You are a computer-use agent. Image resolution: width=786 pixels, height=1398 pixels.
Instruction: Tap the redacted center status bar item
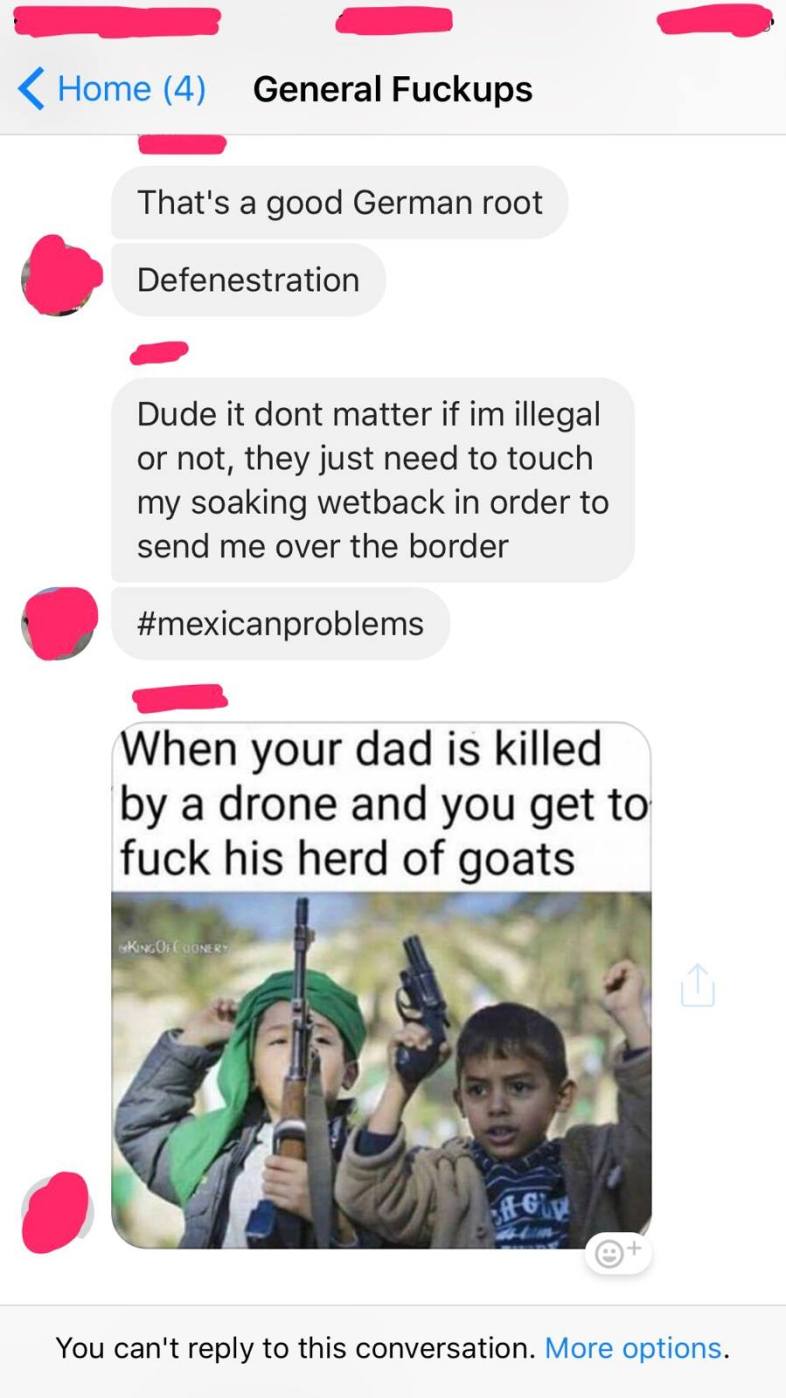tap(394, 20)
